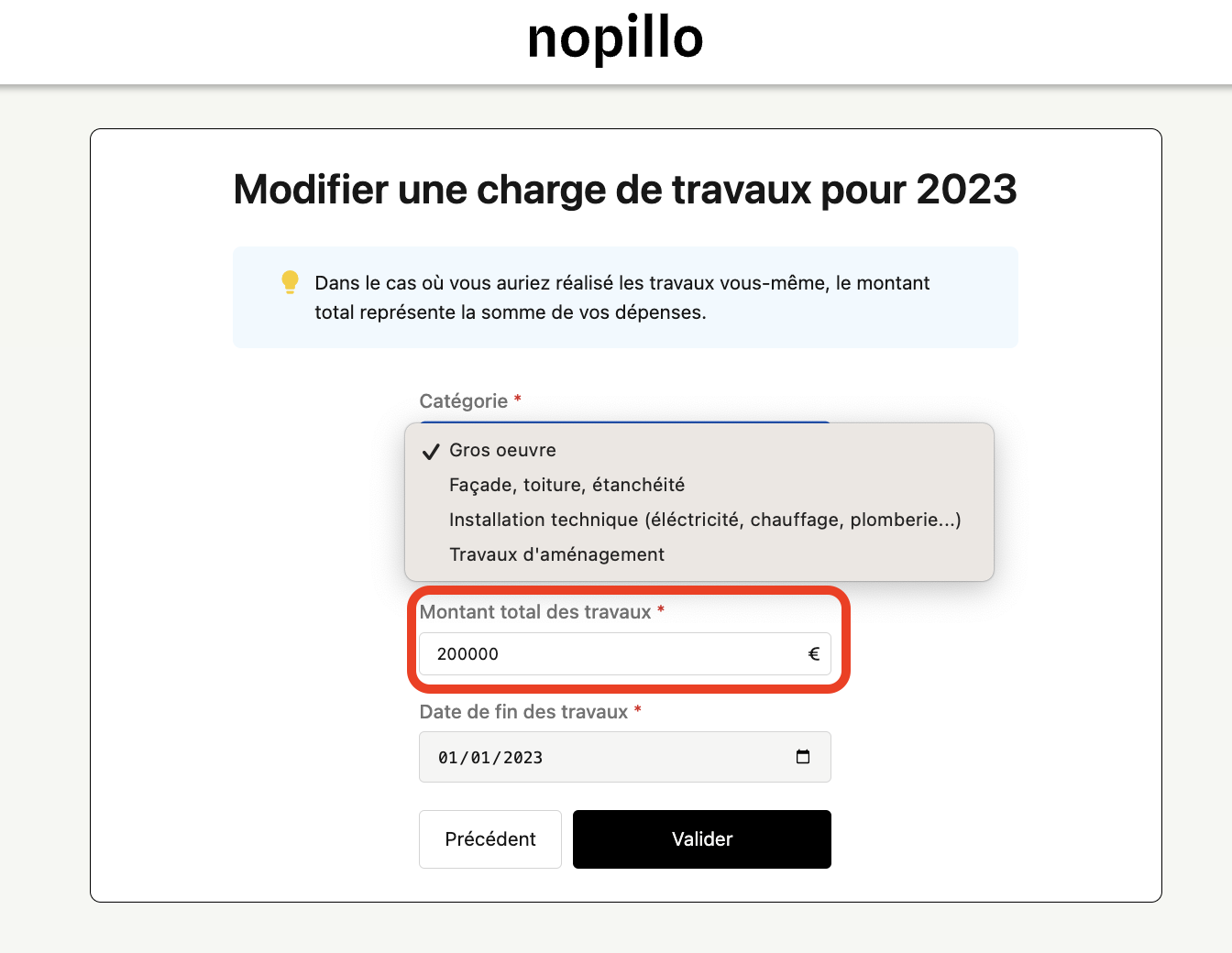Image resolution: width=1232 pixels, height=953 pixels.
Task: Pick Travaux d'aménagement from the list
Action: click(556, 554)
